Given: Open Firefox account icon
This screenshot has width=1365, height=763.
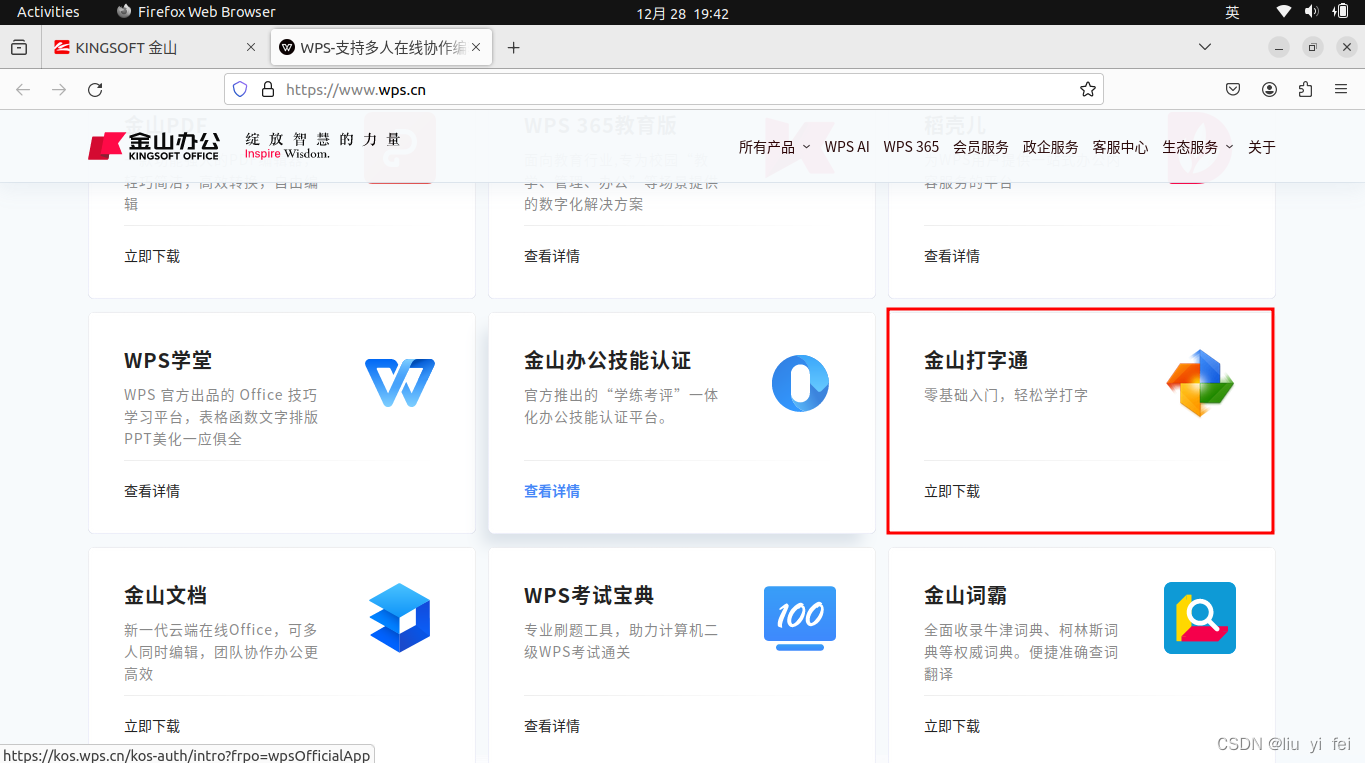Looking at the screenshot, I should coord(1269,89).
